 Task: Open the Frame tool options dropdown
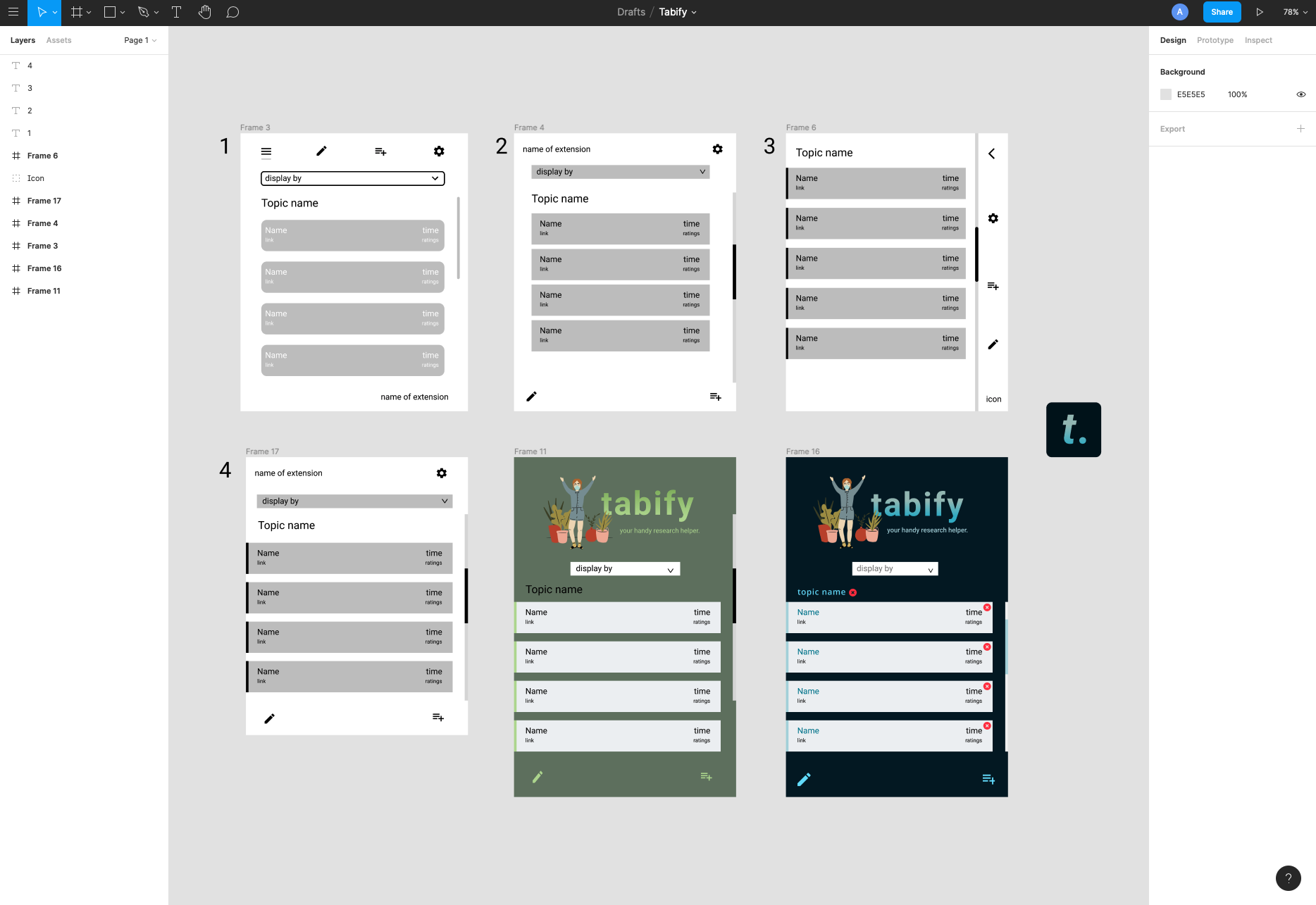(x=89, y=13)
